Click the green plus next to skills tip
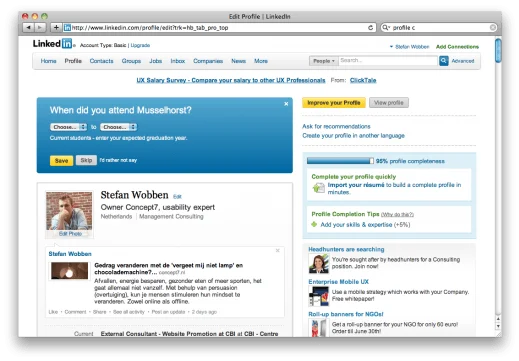The image size is (519, 361). tap(314, 224)
